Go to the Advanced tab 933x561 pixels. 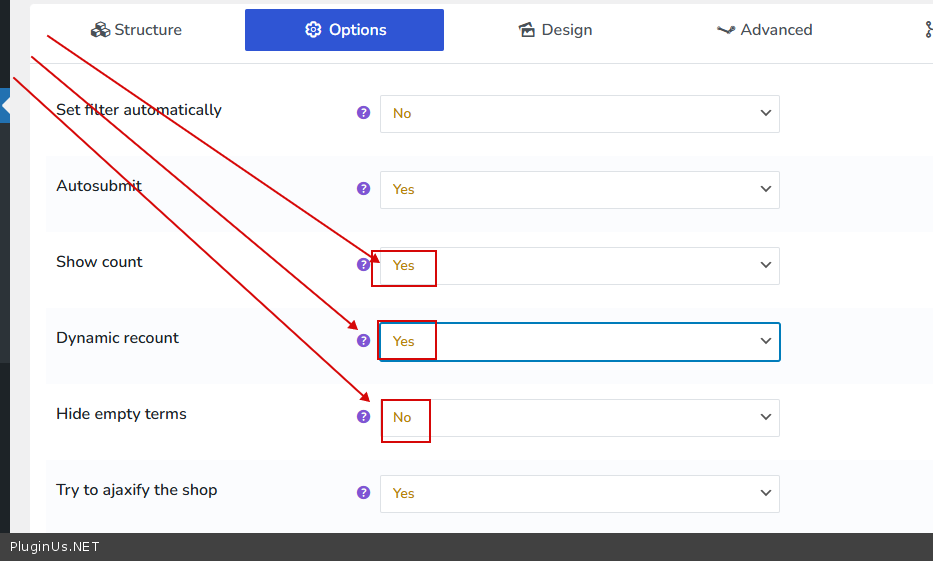pos(764,30)
